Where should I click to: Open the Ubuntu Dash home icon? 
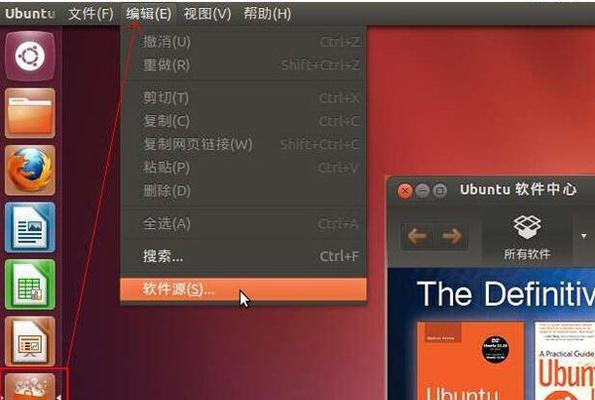(30, 56)
